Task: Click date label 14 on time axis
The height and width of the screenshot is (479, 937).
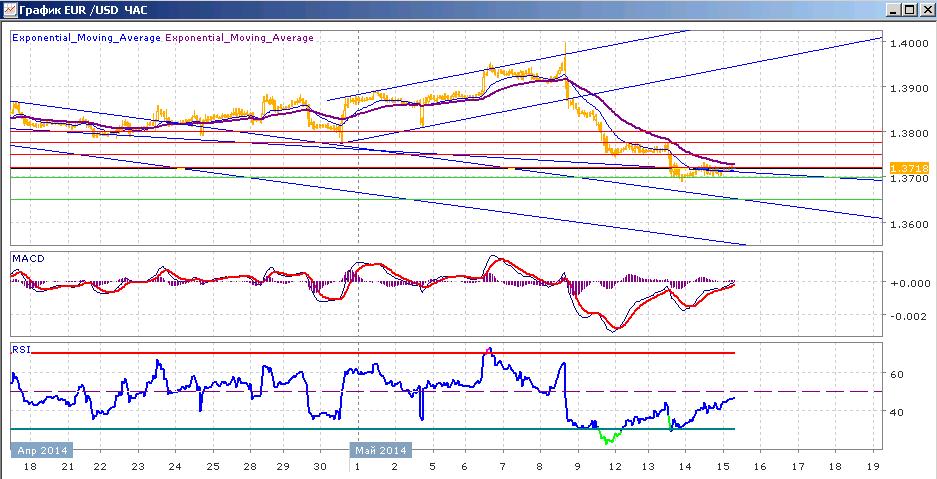Action: pos(685,466)
